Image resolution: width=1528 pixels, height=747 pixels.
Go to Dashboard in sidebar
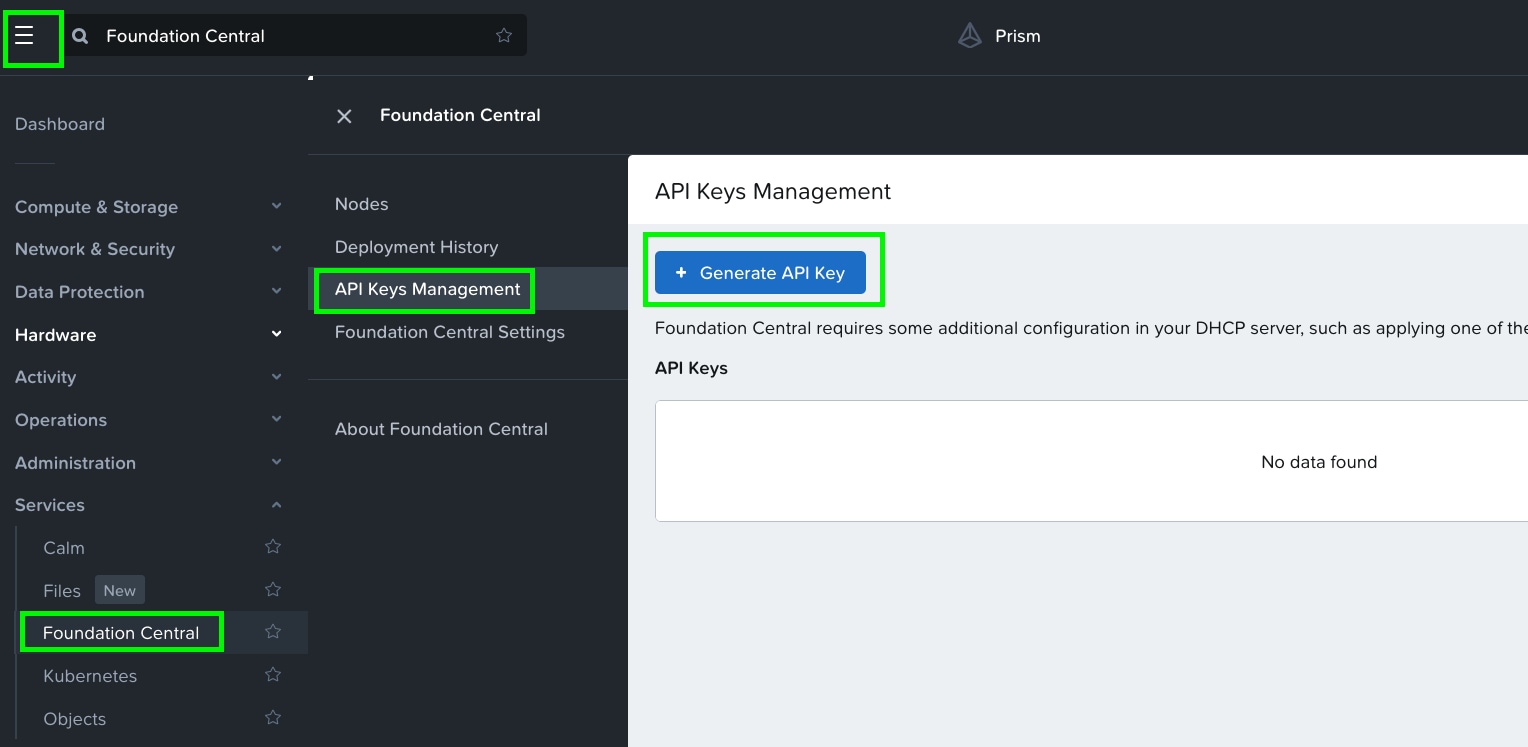pos(60,124)
